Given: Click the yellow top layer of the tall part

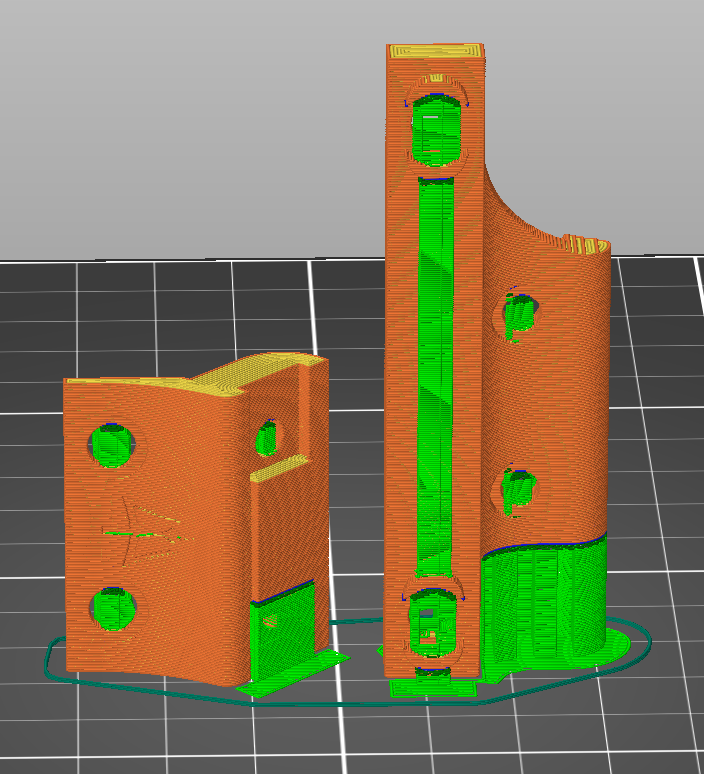Looking at the screenshot, I should [437, 51].
